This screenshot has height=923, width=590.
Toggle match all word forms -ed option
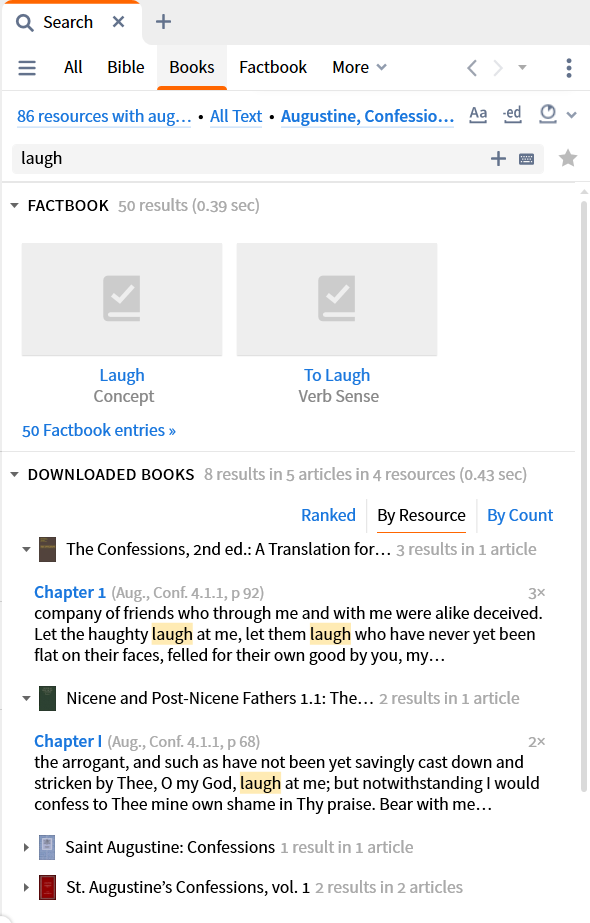[512, 114]
